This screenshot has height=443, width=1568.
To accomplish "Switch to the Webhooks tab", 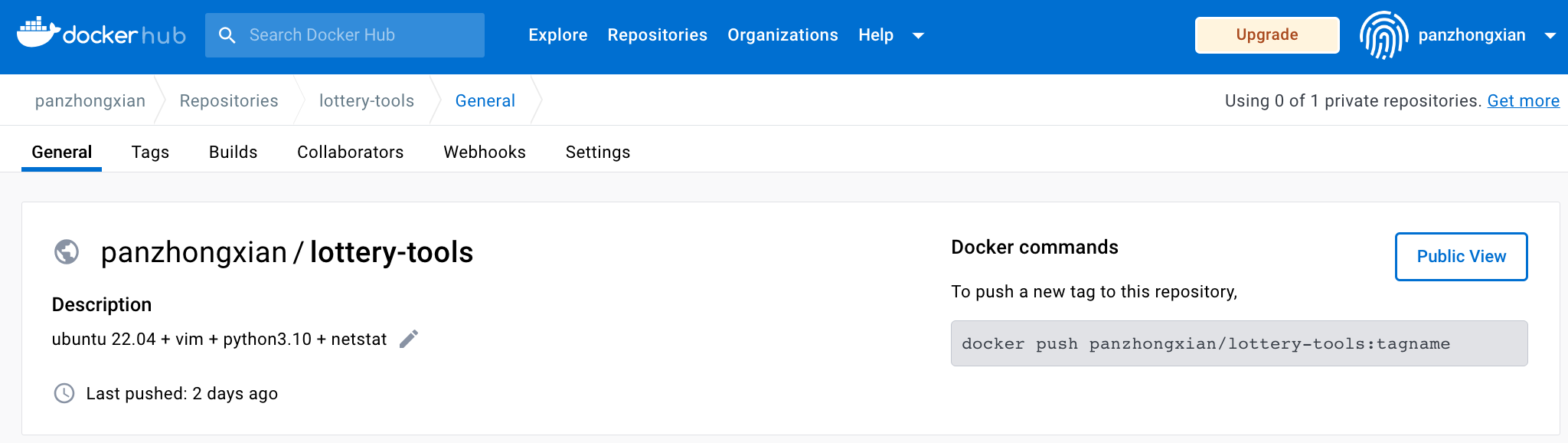I will (485, 152).
